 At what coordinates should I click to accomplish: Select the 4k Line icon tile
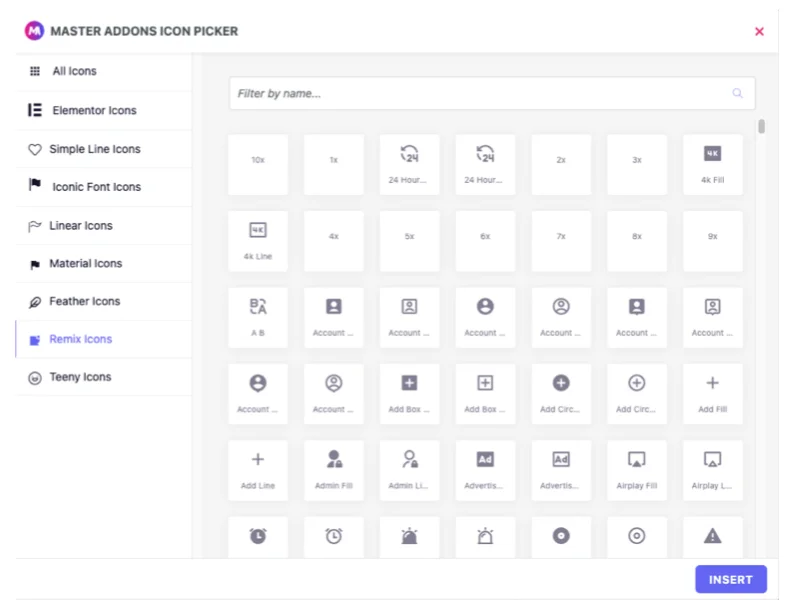click(258, 241)
